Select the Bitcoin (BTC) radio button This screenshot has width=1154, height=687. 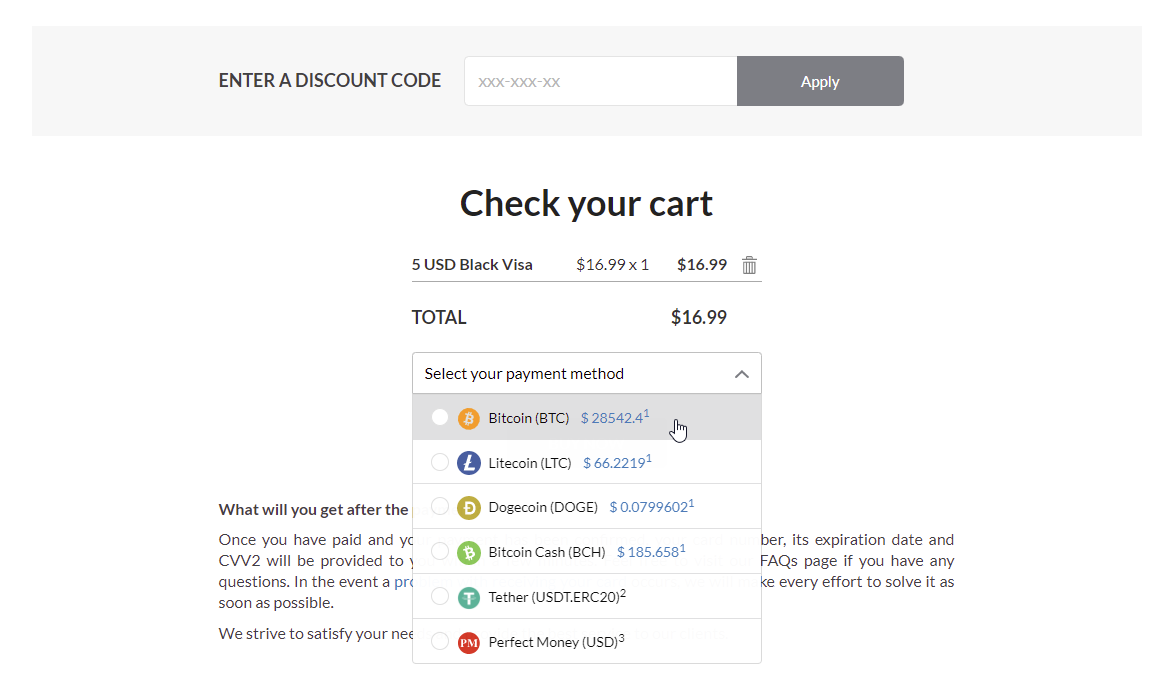click(x=439, y=418)
